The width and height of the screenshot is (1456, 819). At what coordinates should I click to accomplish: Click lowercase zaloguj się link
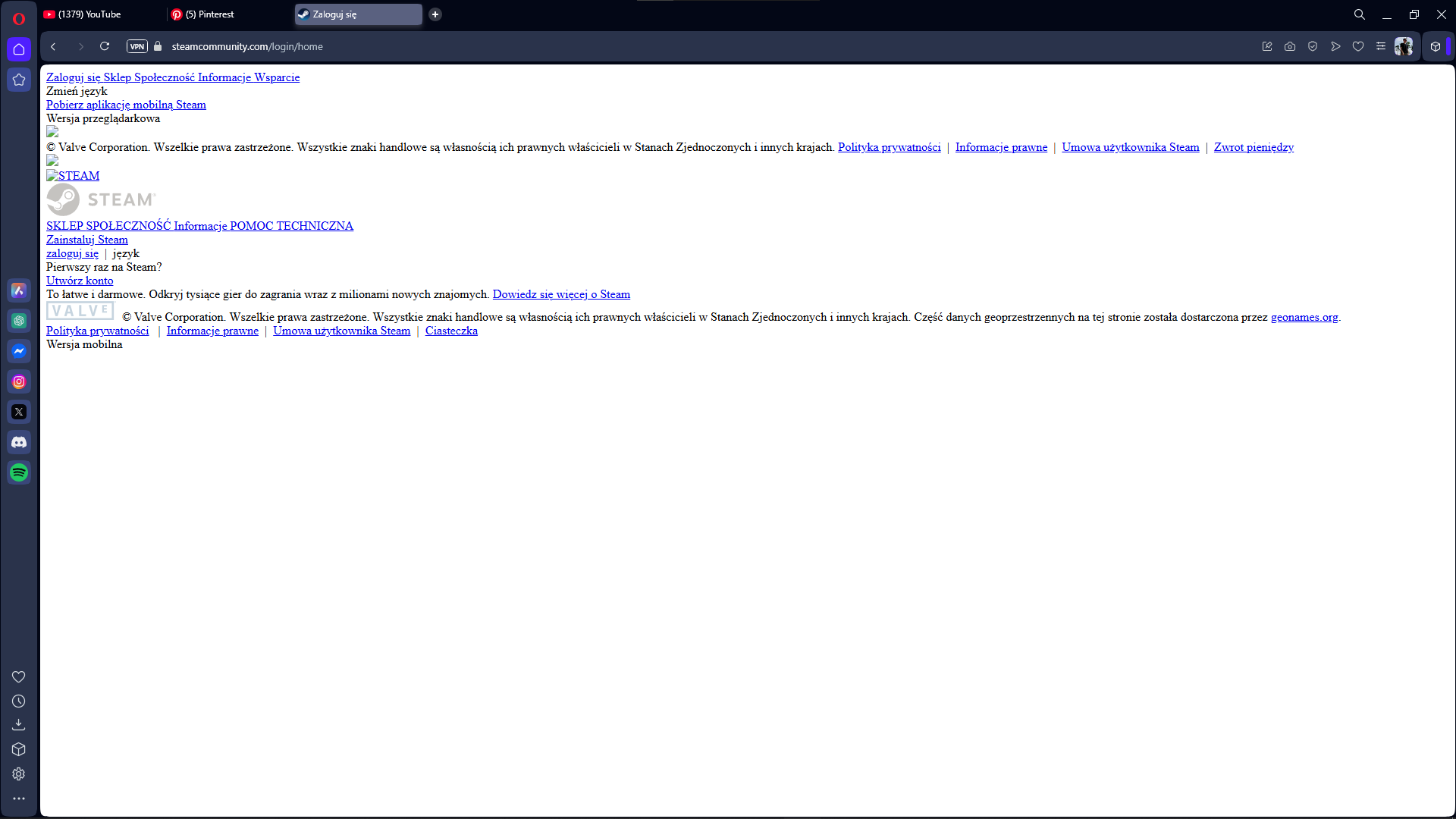72,253
